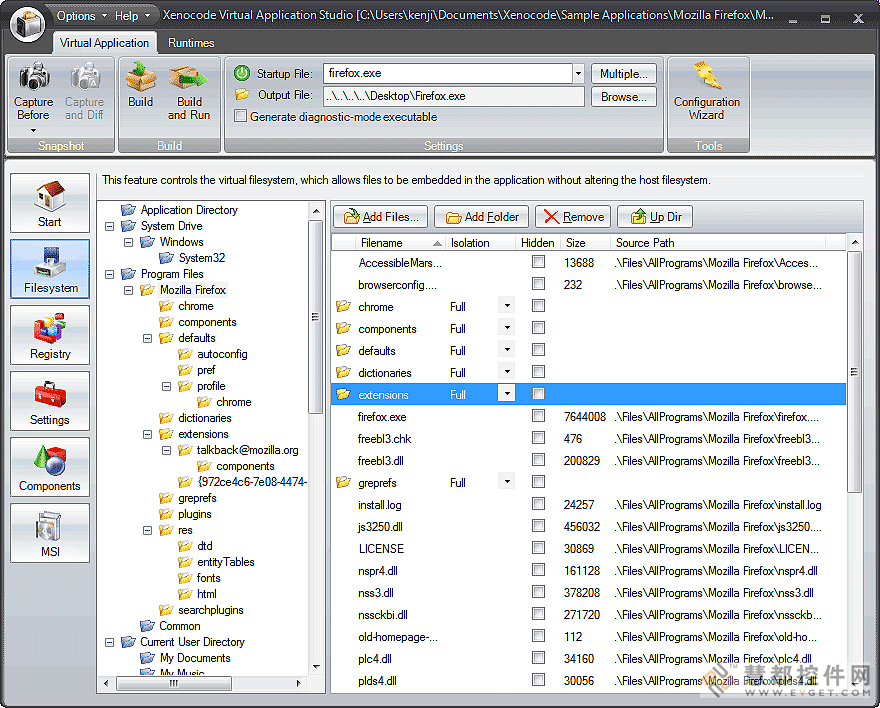880x708 pixels.
Task: Click the Add Folder button
Action: [482, 217]
